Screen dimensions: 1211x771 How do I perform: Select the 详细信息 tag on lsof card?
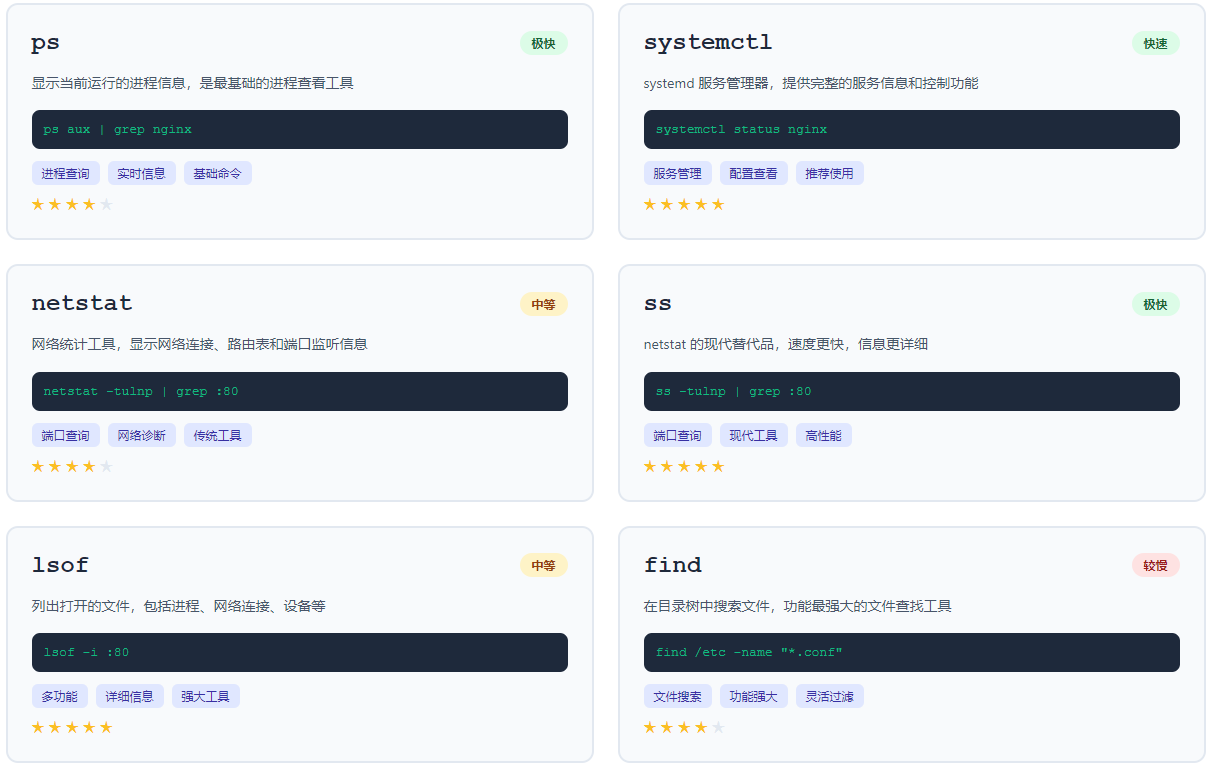point(129,697)
